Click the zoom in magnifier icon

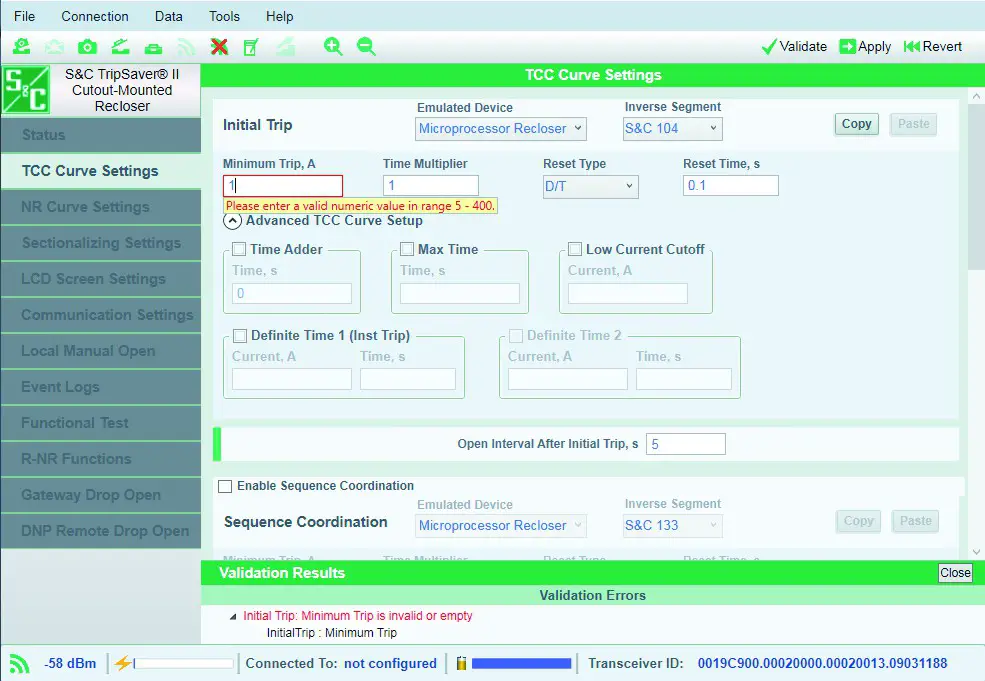333,46
